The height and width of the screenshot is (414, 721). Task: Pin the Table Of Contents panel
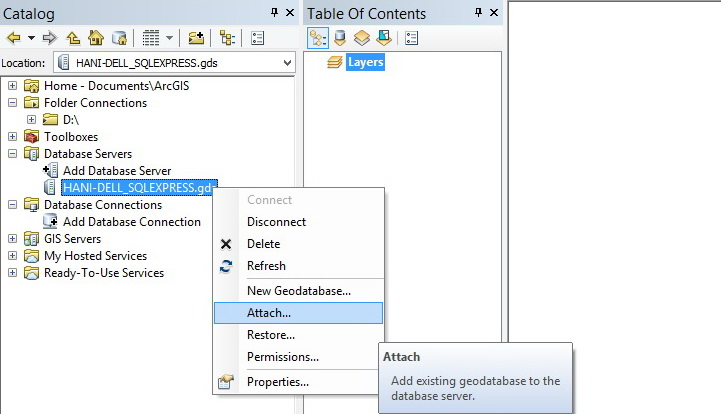click(479, 12)
